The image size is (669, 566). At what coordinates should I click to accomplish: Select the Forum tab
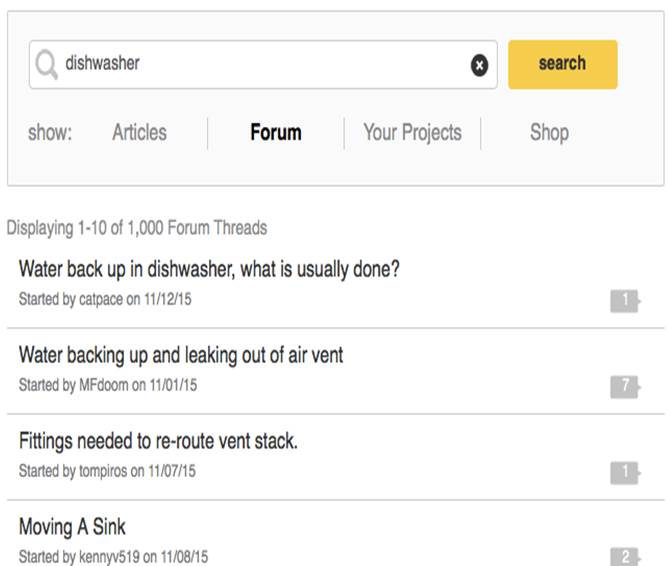click(275, 133)
